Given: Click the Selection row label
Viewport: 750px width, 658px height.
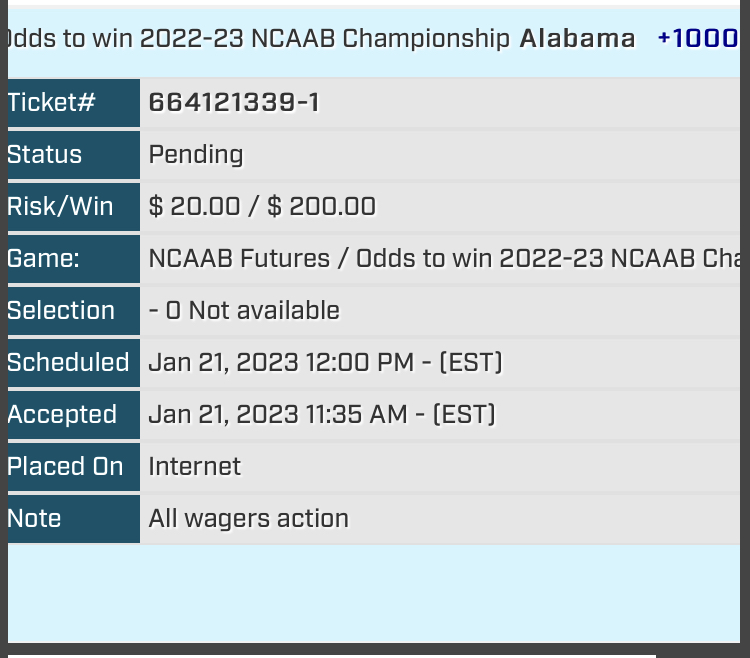Looking at the screenshot, I should tap(61, 311).
